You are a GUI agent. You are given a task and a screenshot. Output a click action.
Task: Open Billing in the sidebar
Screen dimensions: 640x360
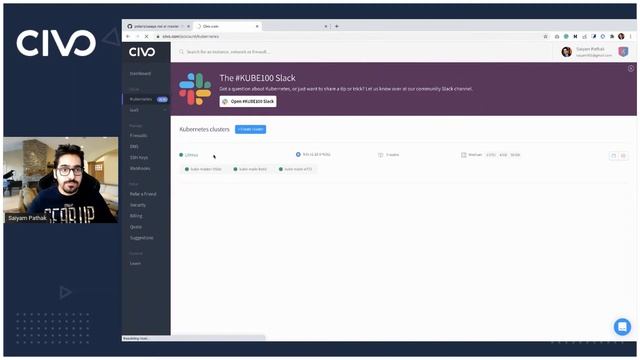[136, 216]
